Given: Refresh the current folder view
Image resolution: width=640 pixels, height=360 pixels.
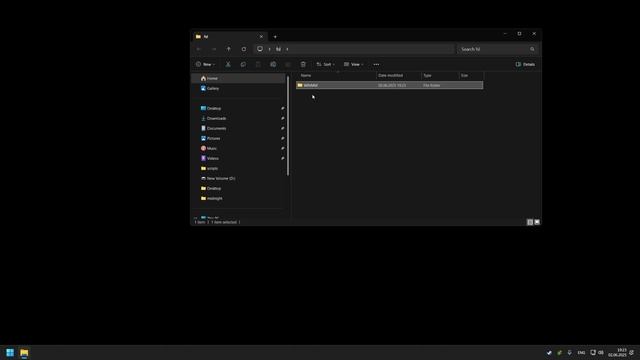Looking at the screenshot, I should (244, 49).
